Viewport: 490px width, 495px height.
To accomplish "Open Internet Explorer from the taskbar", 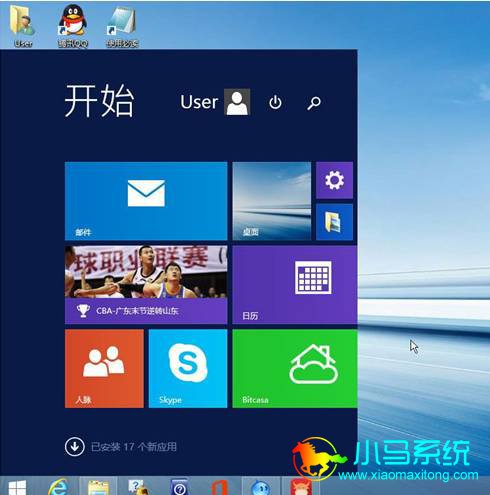I will pos(59,487).
